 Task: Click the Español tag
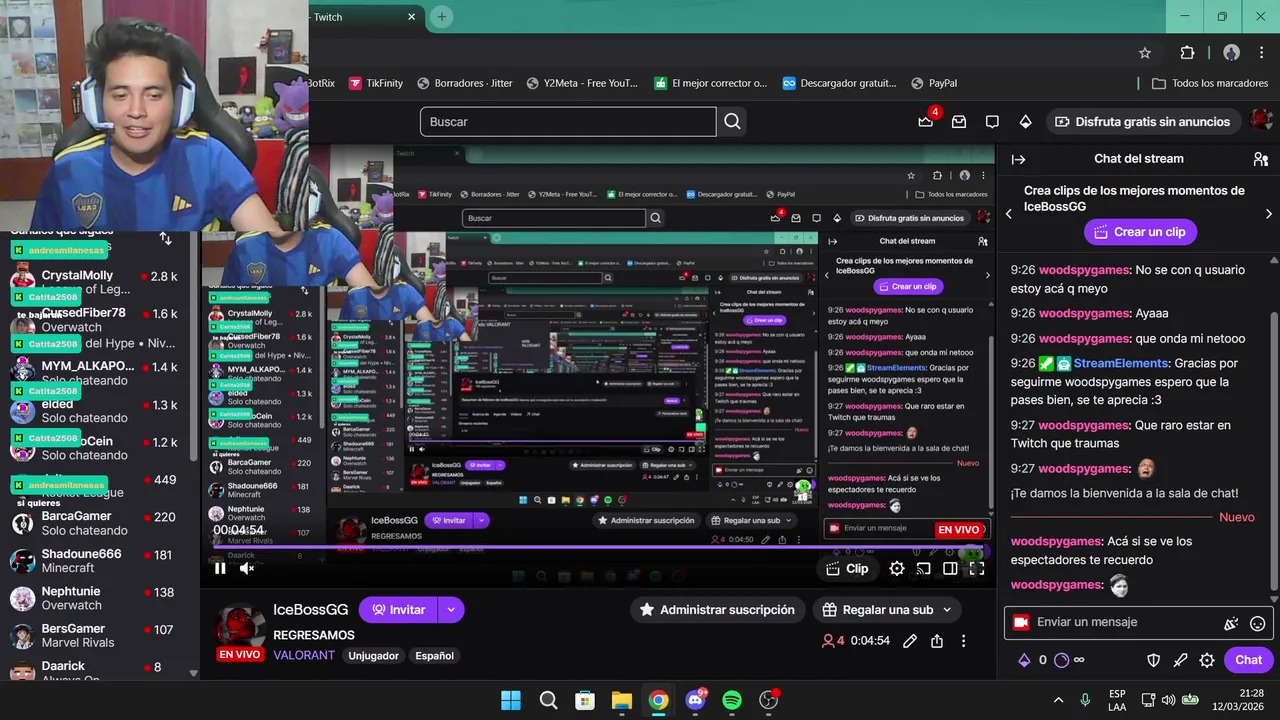[x=434, y=656]
